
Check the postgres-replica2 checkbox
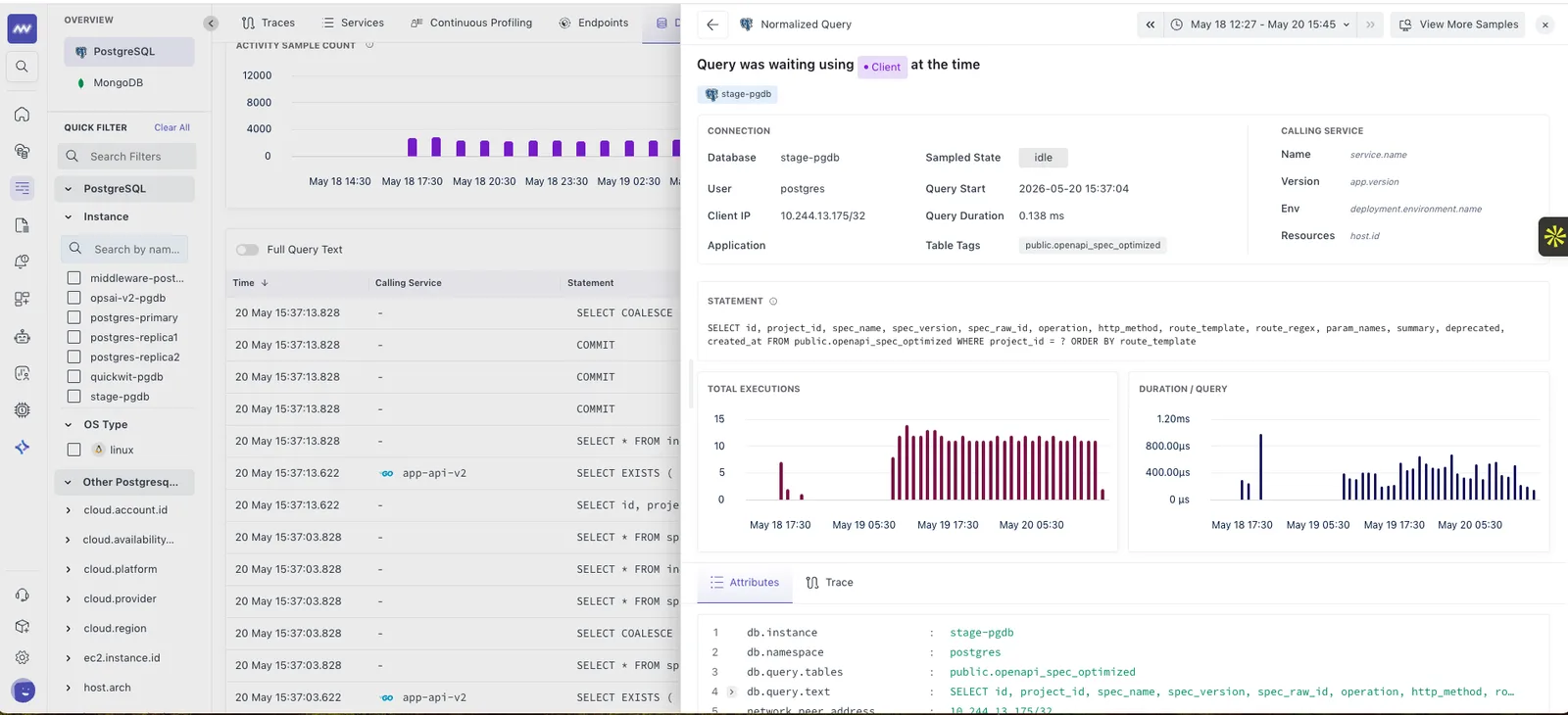[73, 357]
